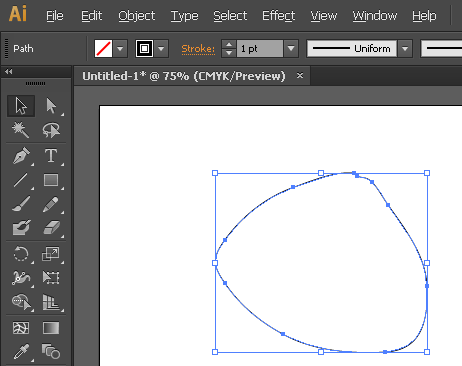The height and width of the screenshot is (366, 462).
Task: Select the Type tool
Action: (x=51, y=156)
